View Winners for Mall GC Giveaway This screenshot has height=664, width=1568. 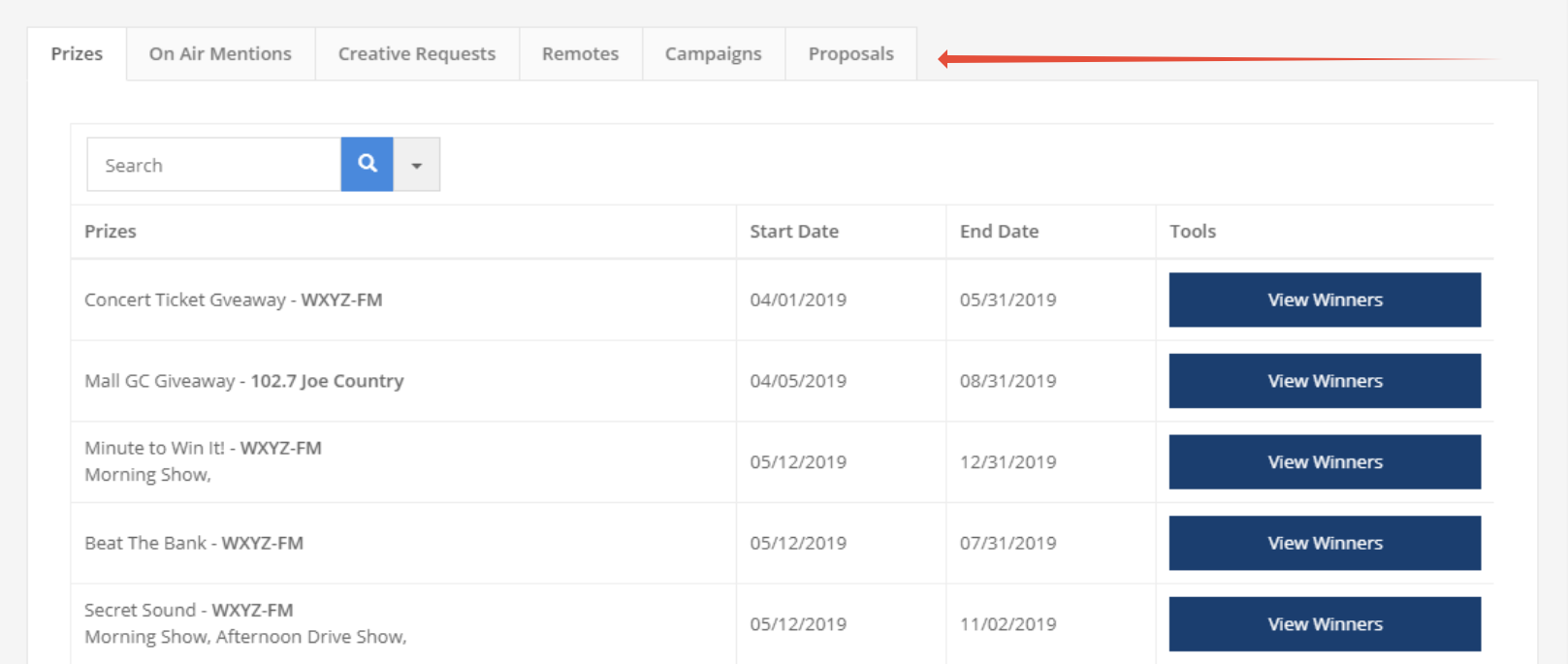1324,381
